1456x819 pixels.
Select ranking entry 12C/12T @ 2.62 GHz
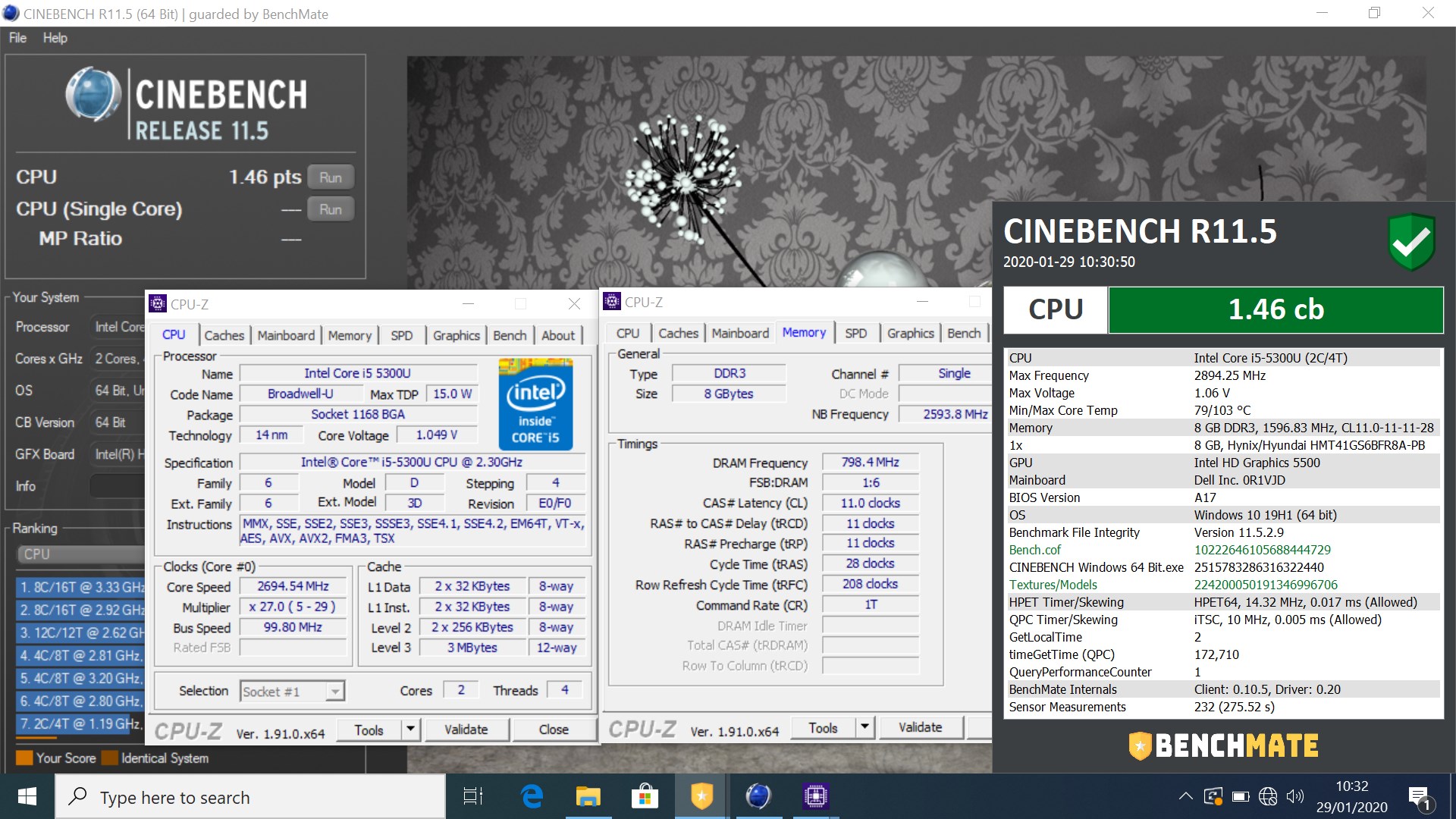[x=80, y=632]
